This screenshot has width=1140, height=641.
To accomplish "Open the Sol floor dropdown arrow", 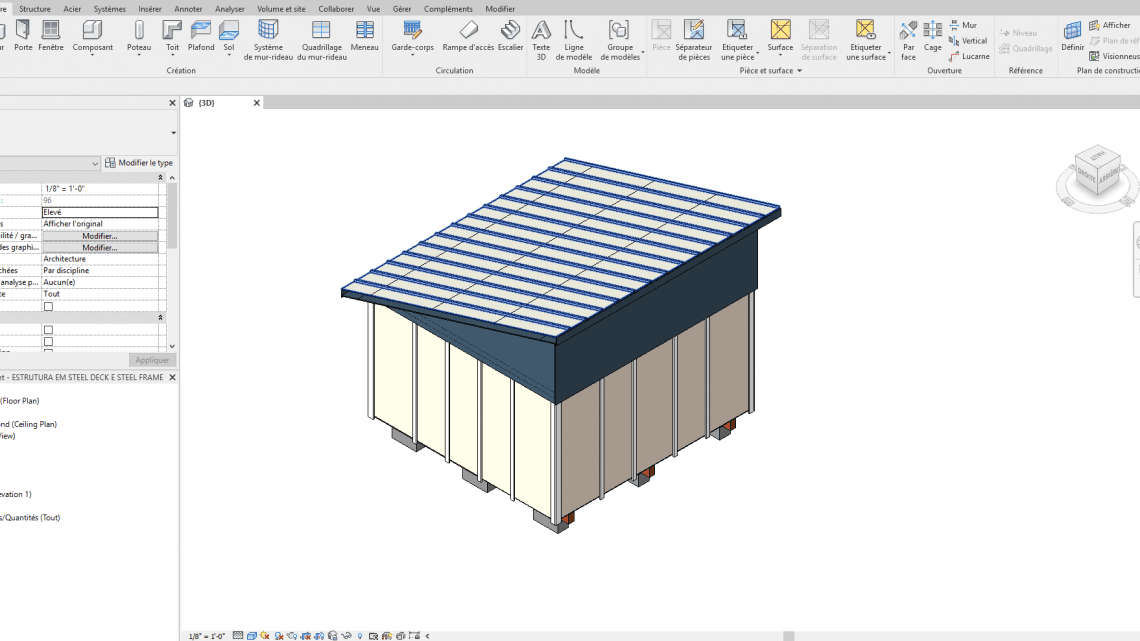I will [x=229, y=55].
